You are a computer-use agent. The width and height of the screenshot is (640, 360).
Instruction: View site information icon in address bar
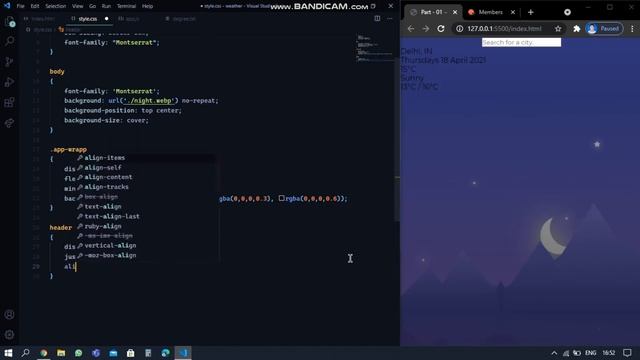(460, 29)
